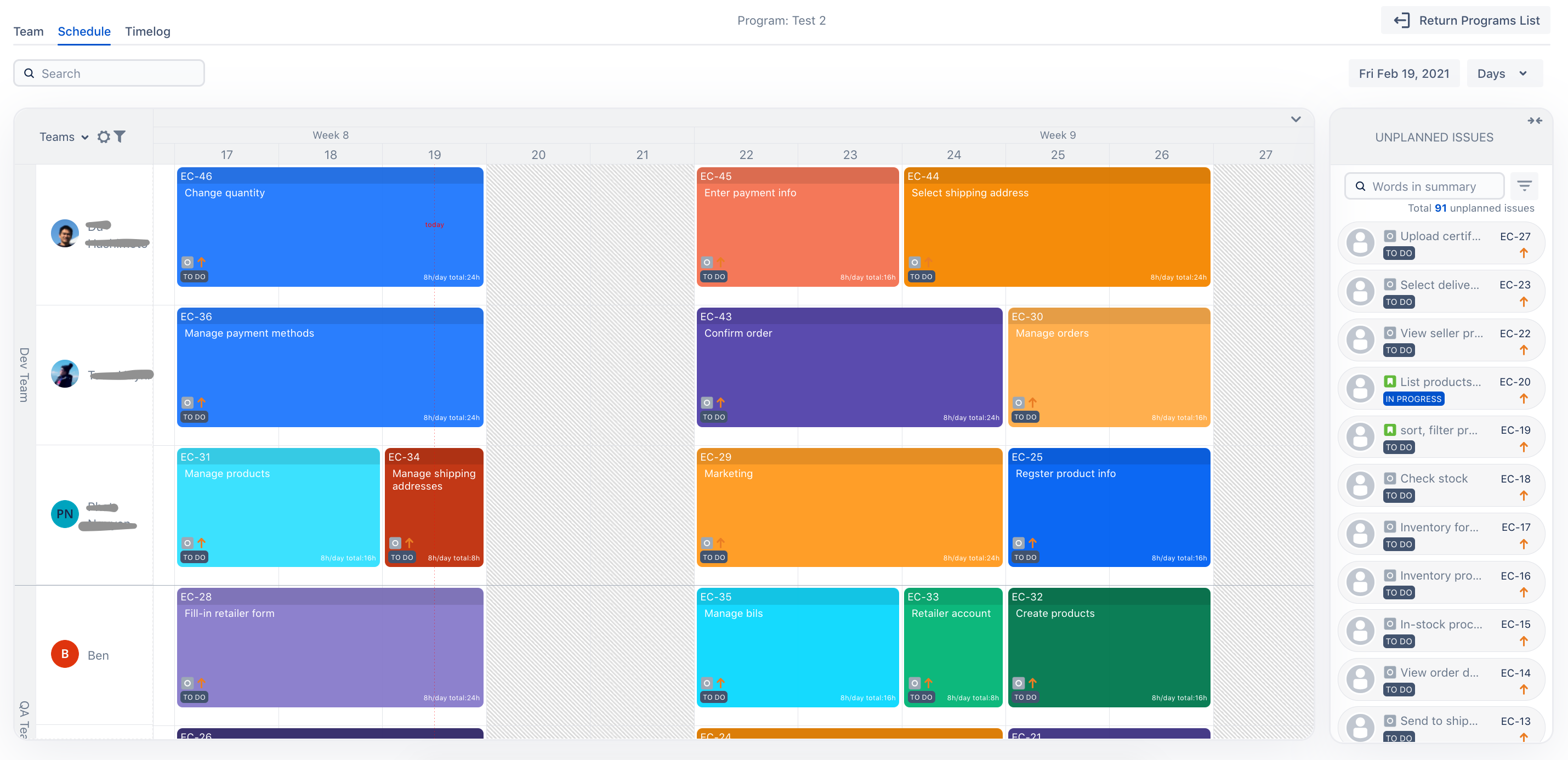Collapse the Unplanned Issues panel arrows icon

coord(1535,121)
